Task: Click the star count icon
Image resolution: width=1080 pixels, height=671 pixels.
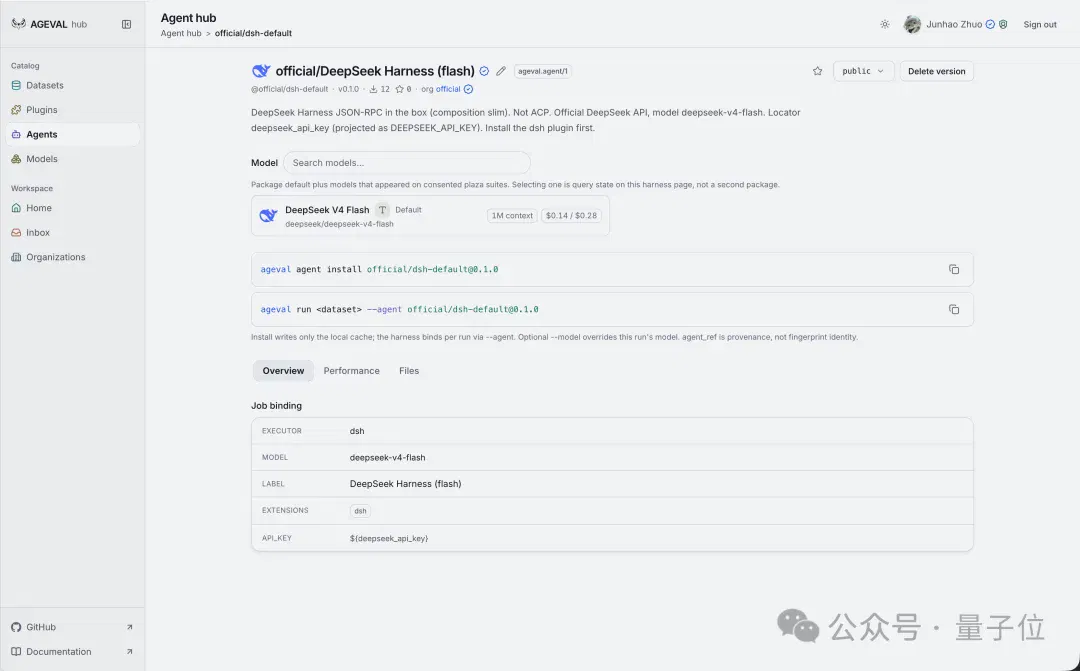Action: pos(399,89)
